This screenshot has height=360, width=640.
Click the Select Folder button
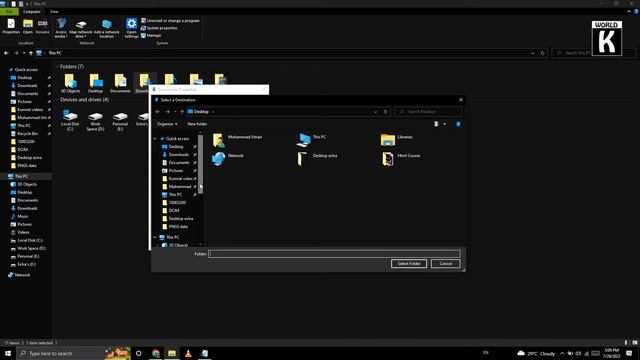click(409, 264)
